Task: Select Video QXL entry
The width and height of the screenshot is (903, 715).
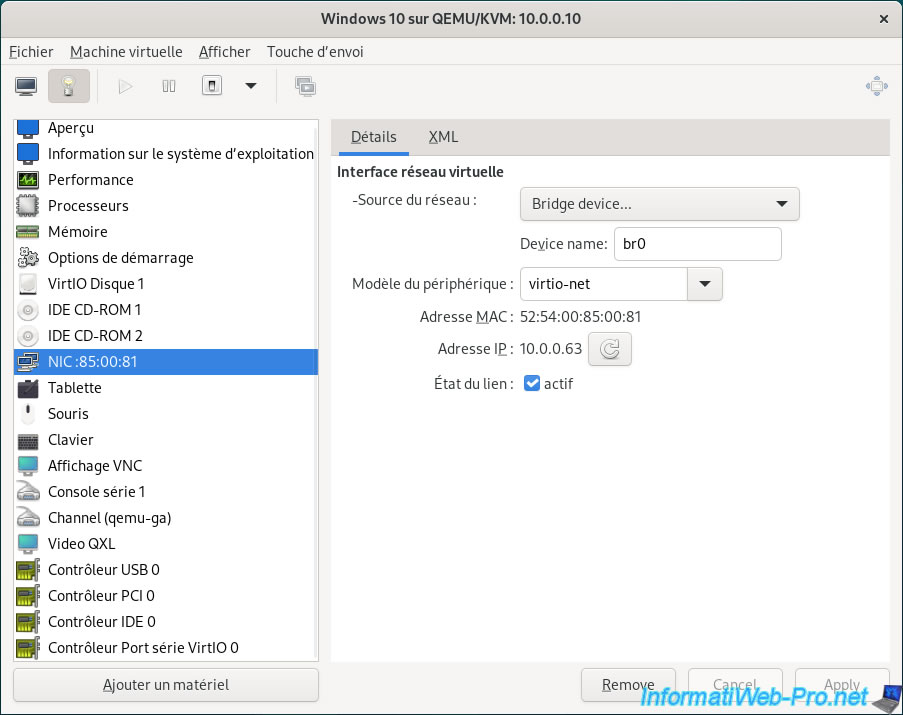Action: (166, 543)
